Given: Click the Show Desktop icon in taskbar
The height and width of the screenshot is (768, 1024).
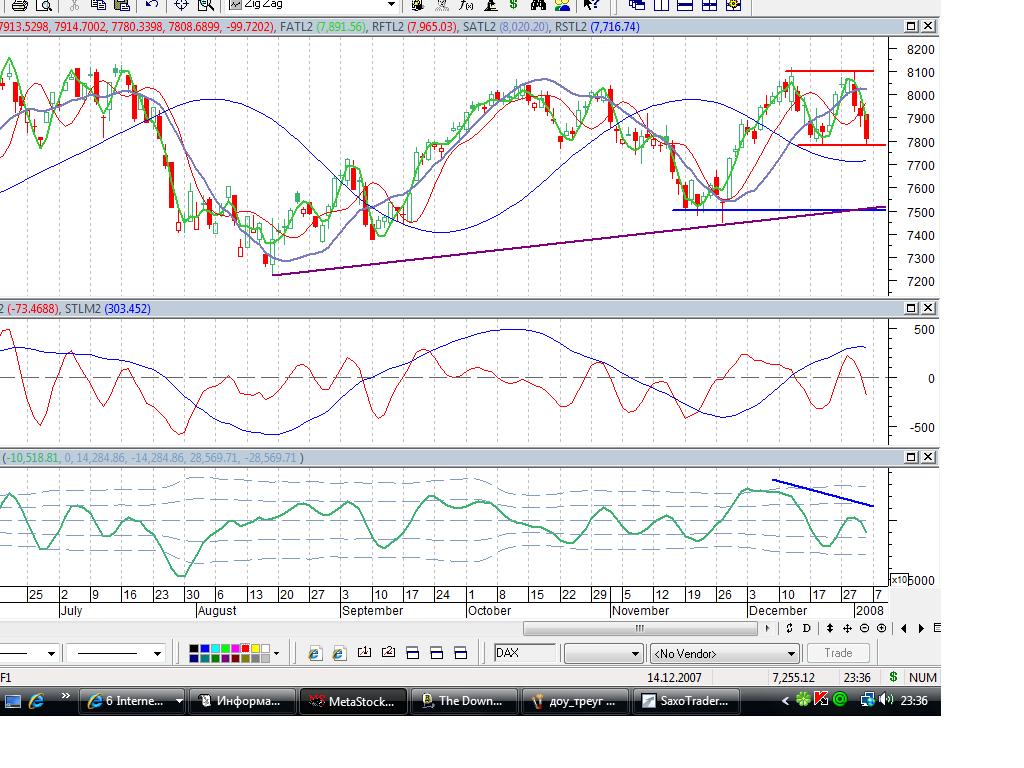Looking at the screenshot, I should point(12,701).
